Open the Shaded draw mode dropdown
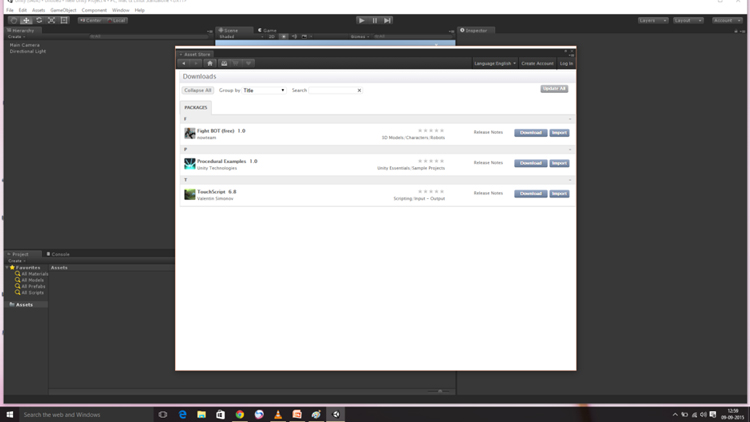Screen dimensions: 750x422 241,36
